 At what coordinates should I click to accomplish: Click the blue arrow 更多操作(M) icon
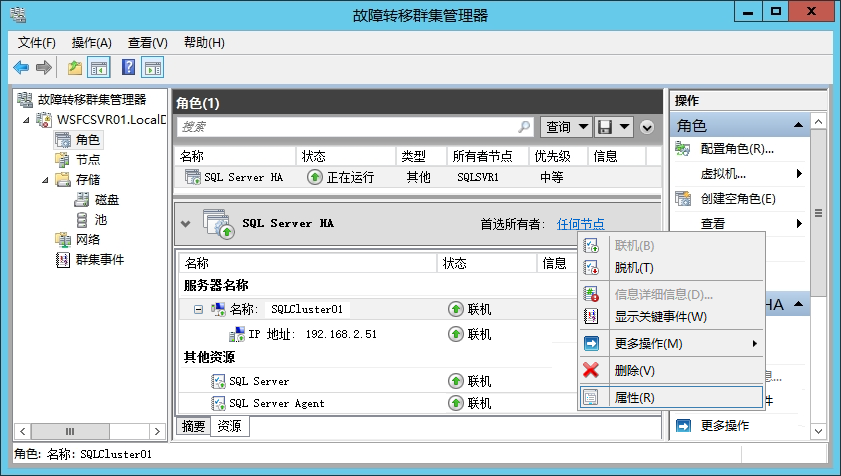pyautogui.click(x=591, y=343)
